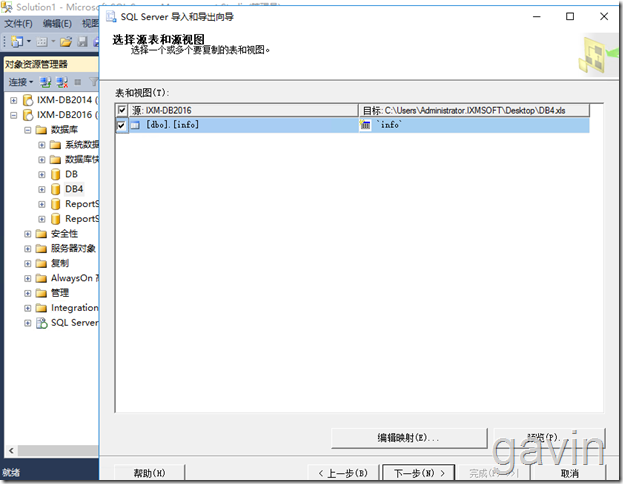The image size is (623, 484).
Task: Expand the AlwaysOn node
Action: pyautogui.click(x=27, y=279)
